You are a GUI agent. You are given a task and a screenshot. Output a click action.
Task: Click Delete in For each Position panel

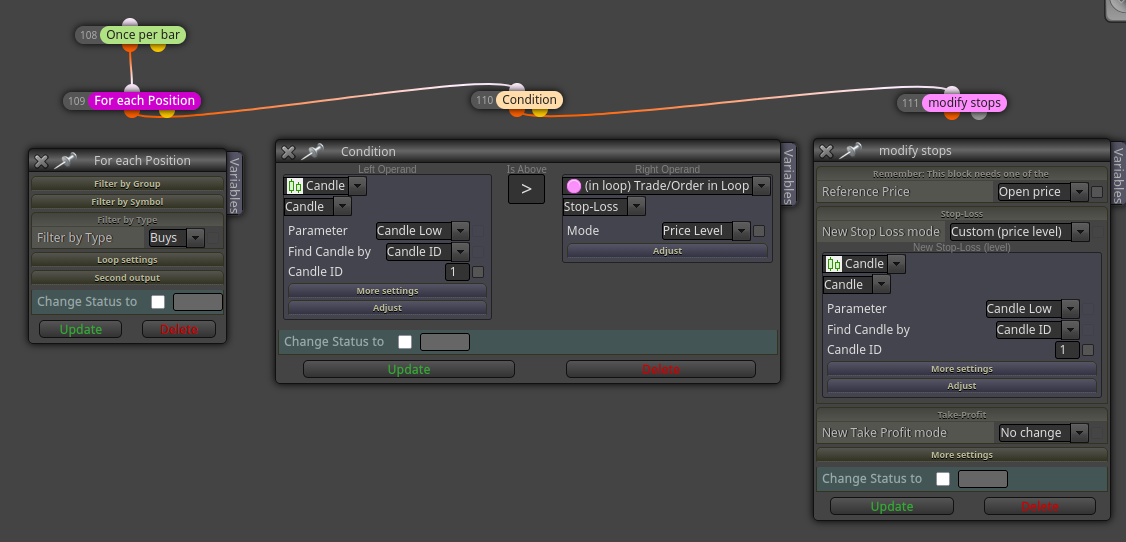[179, 330]
